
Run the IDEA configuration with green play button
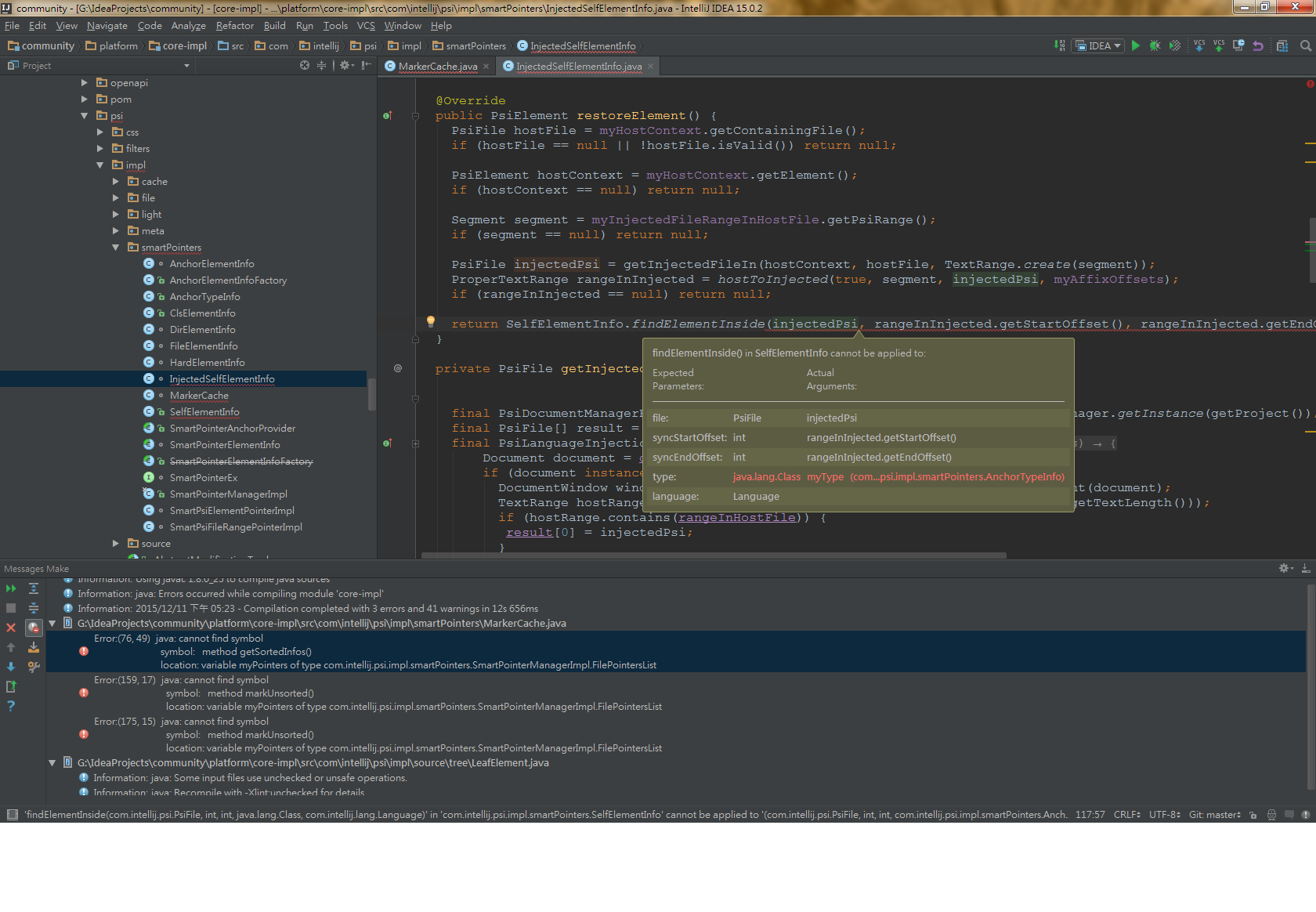[x=1136, y=46]
